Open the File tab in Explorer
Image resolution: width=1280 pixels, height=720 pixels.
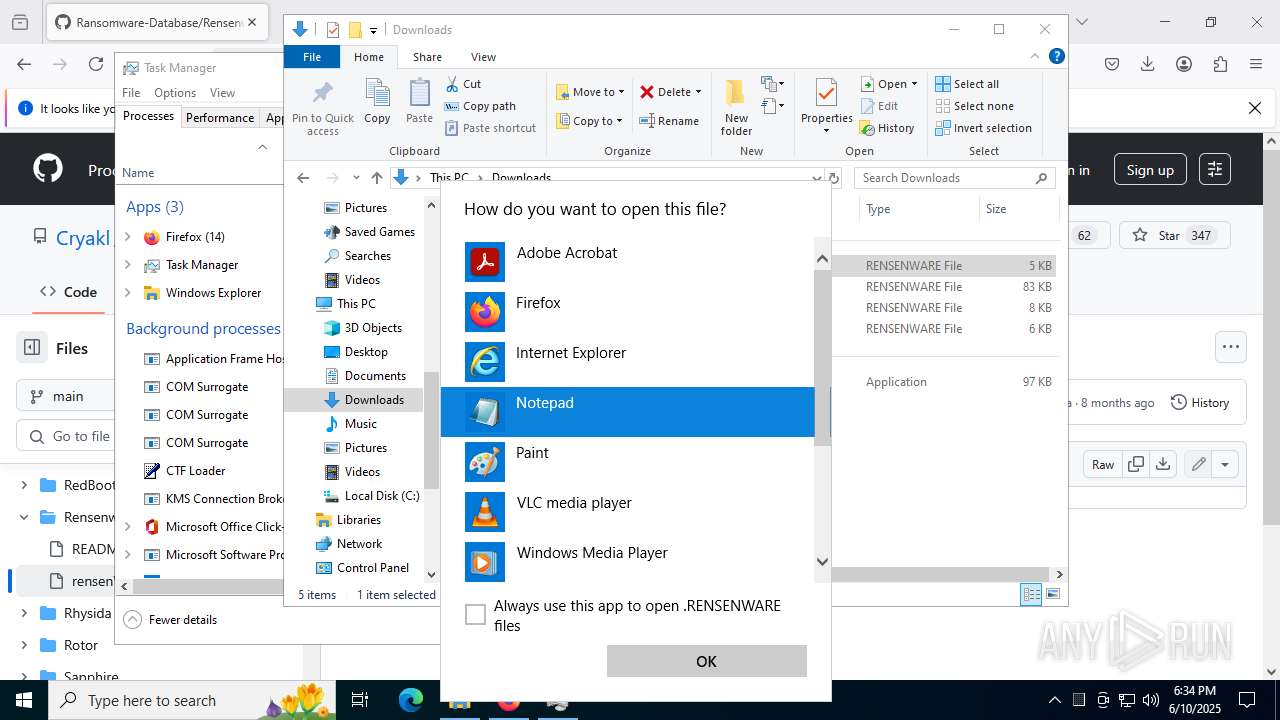click(x=312, y=57)
